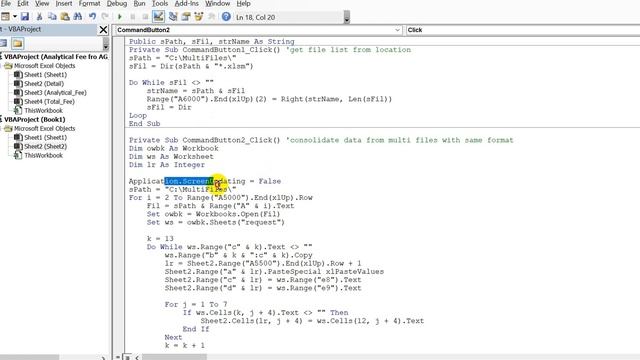The image size is (640, 360).
Task: Run the macro with green play icon
Action: tap(120, 17)
